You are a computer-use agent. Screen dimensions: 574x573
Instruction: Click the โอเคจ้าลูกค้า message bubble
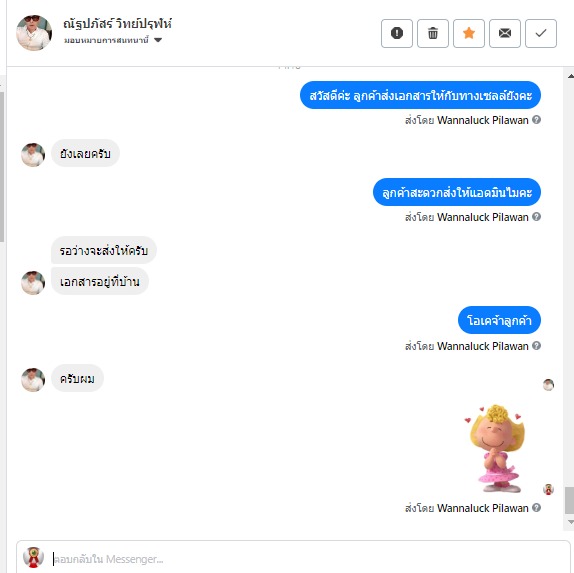point(499,320)
